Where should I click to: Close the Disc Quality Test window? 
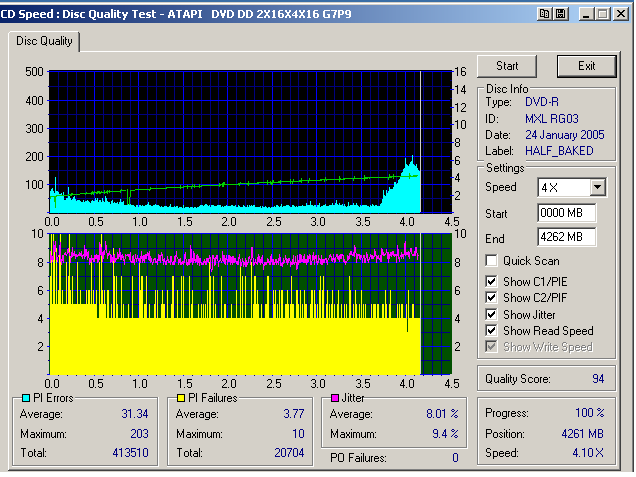point(621,14)
